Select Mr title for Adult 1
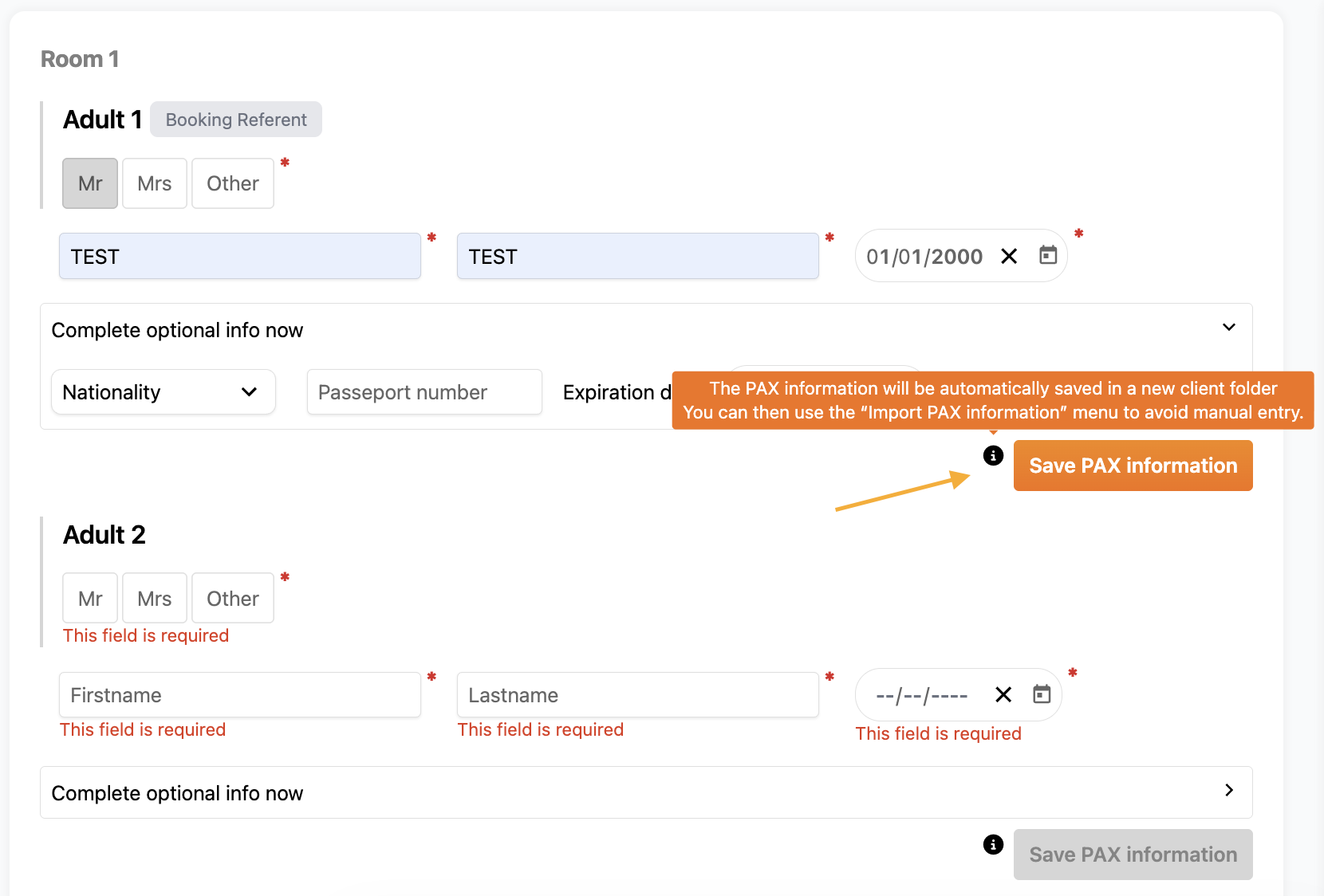The width and height of the screenshot is (1324, 896). point(90,183)
